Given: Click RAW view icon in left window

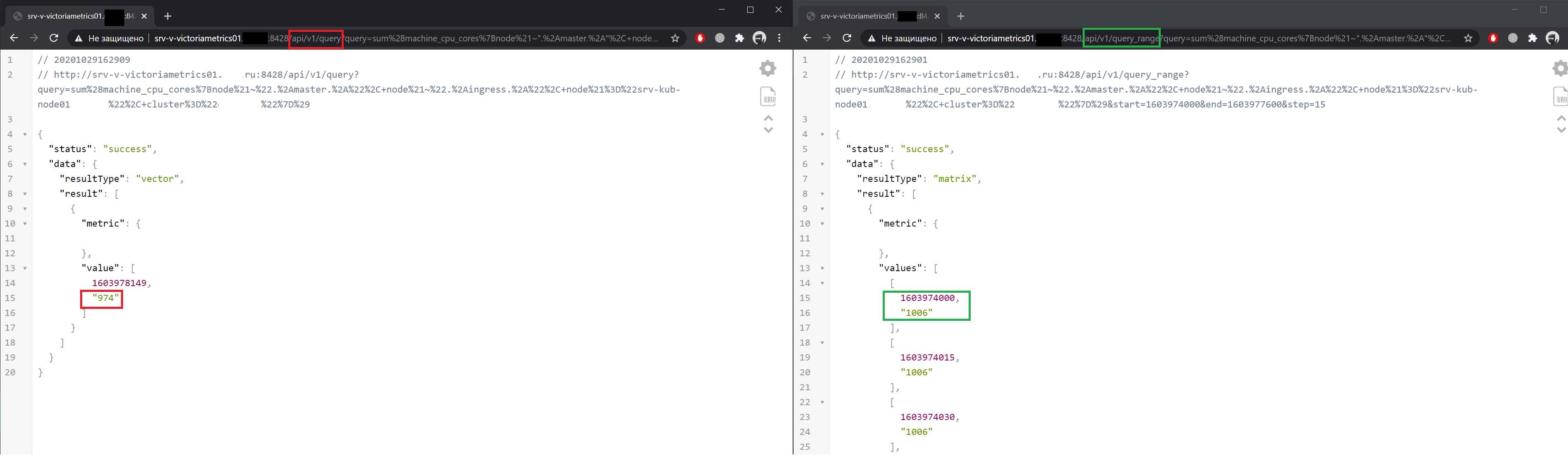Looking at the screenshot, I should pyautogui.click(x=769, y=96).
